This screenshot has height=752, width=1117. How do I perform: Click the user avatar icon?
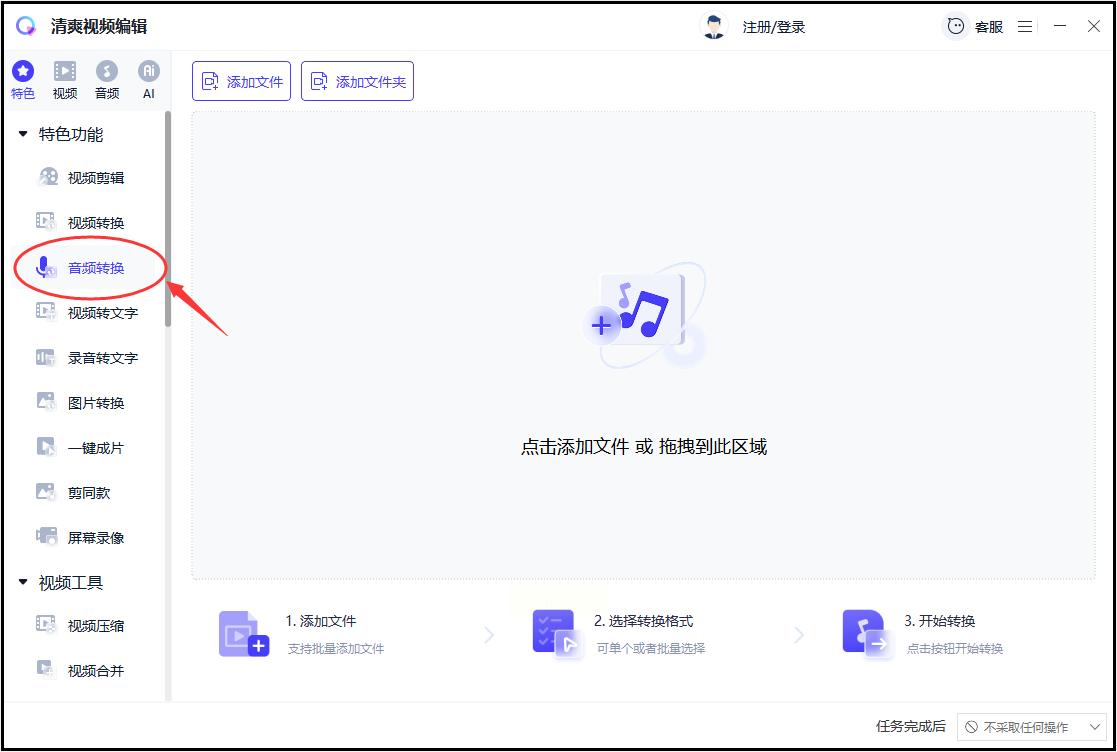713,27
